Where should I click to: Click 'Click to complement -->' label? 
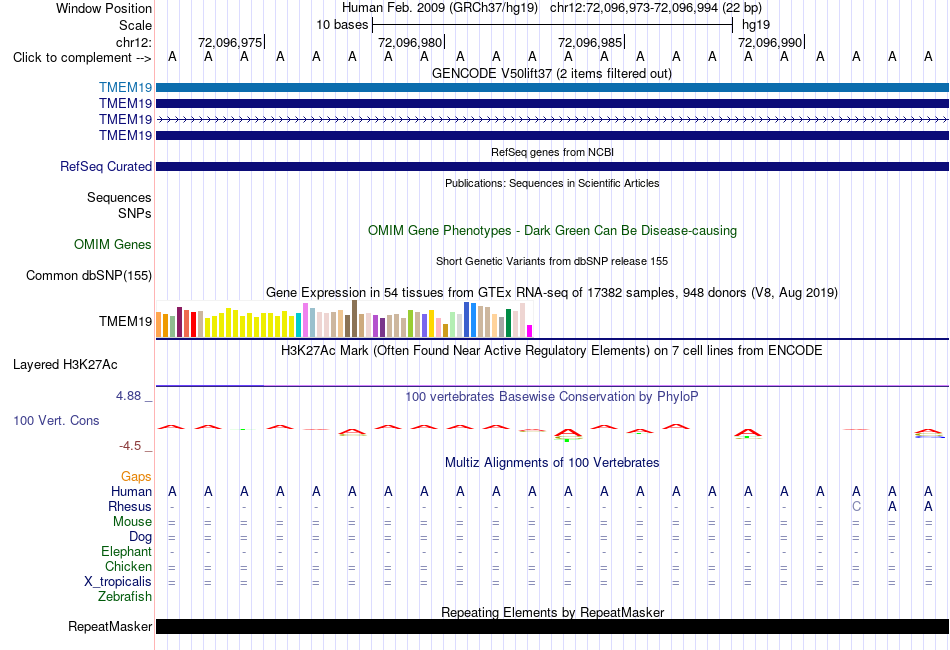[x=82, y=58]
